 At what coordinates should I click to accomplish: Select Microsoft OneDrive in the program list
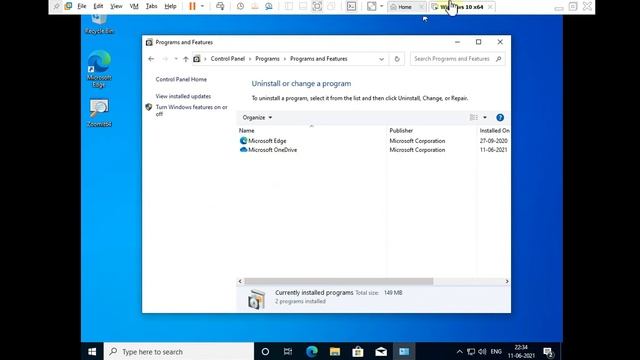[x=273, y=150]
